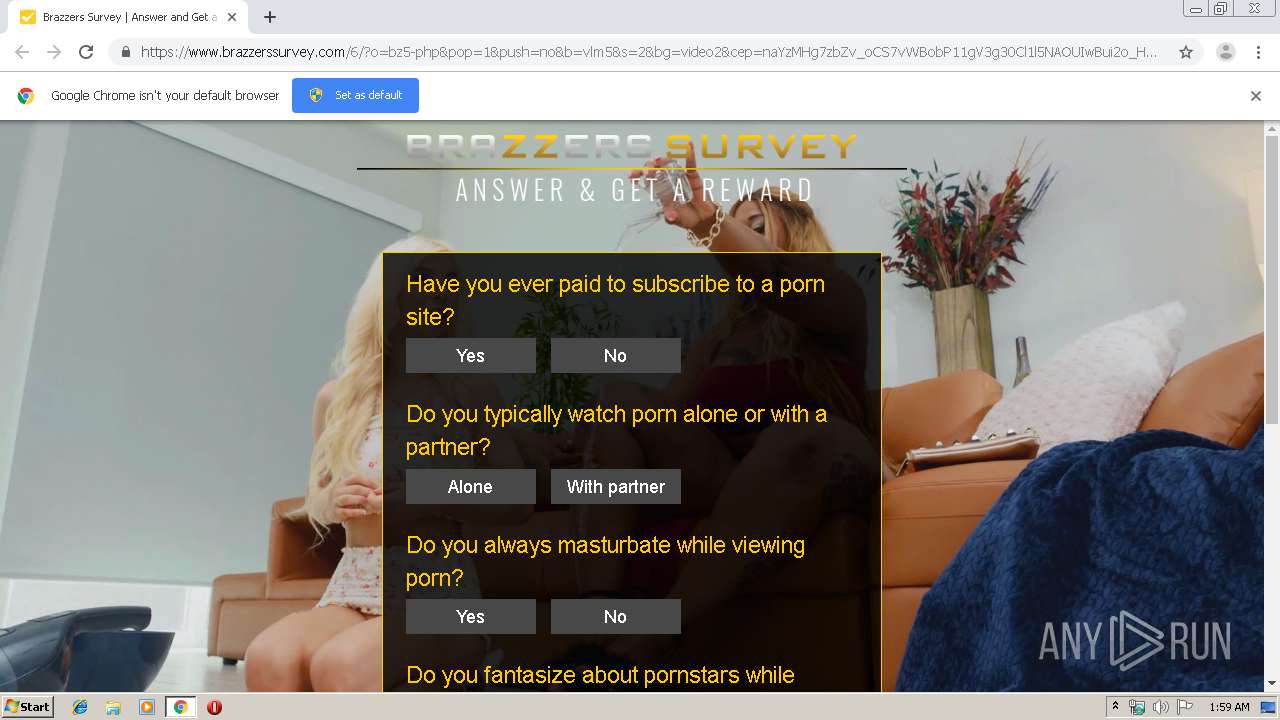Click the Action Center flag icon

[x=1185, y=707]
